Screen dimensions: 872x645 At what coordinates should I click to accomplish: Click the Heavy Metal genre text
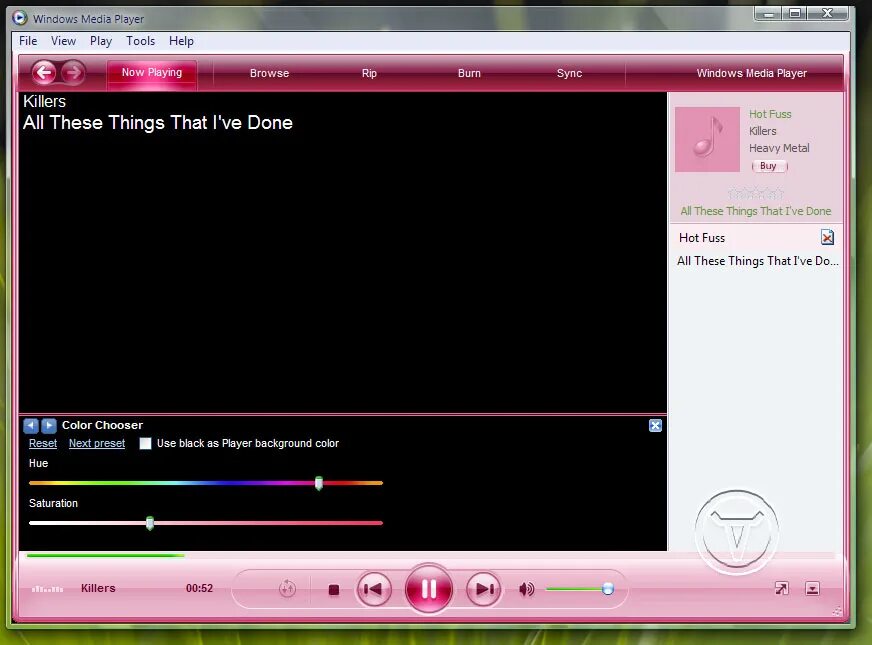(x=779, y=148)
